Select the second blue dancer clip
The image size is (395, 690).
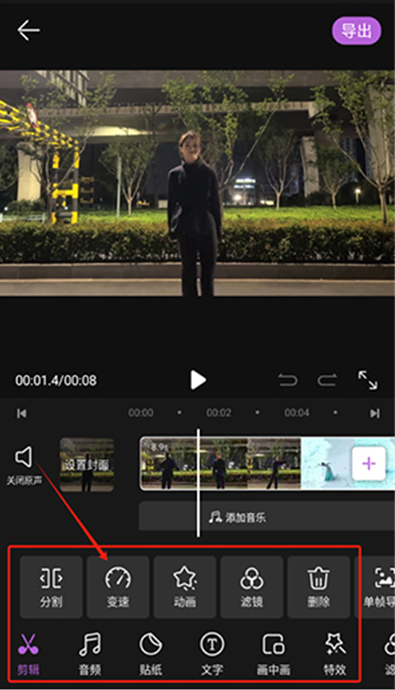pos(326,463)
